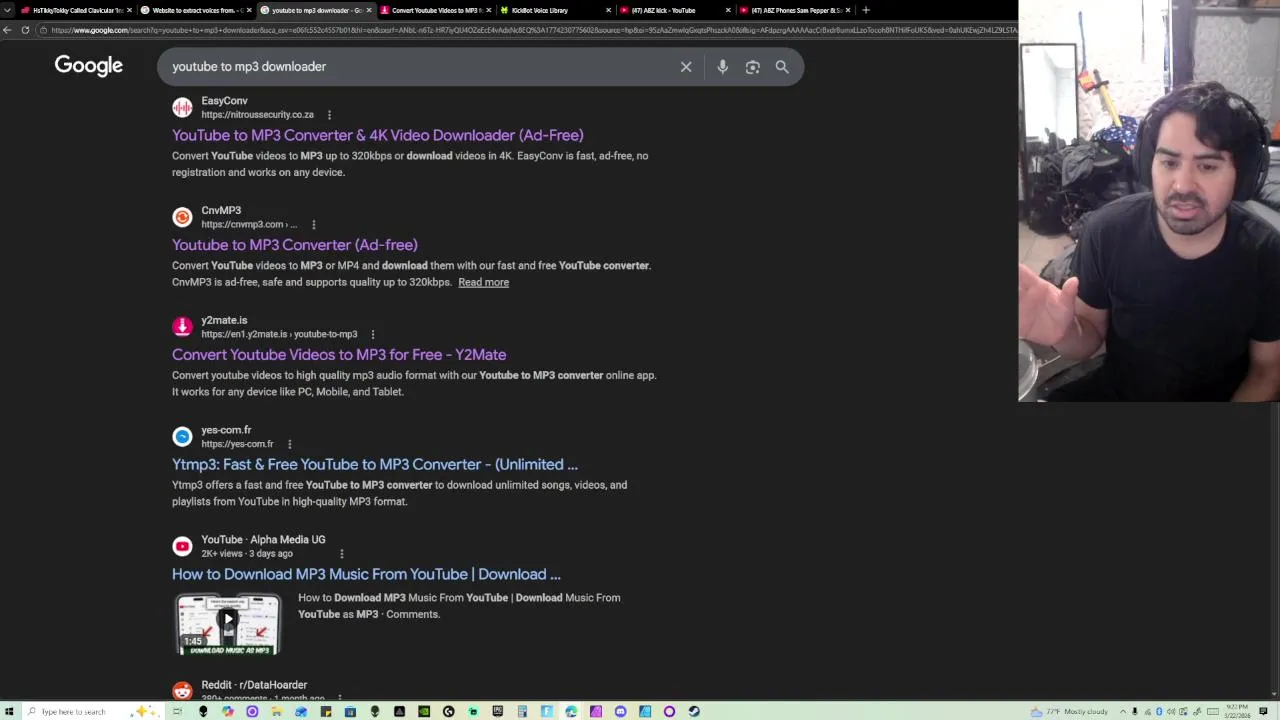The height and width of the screenshot is (720, 1280).
Task: Open the volume control in system tray
Action: click(1171, 711)
